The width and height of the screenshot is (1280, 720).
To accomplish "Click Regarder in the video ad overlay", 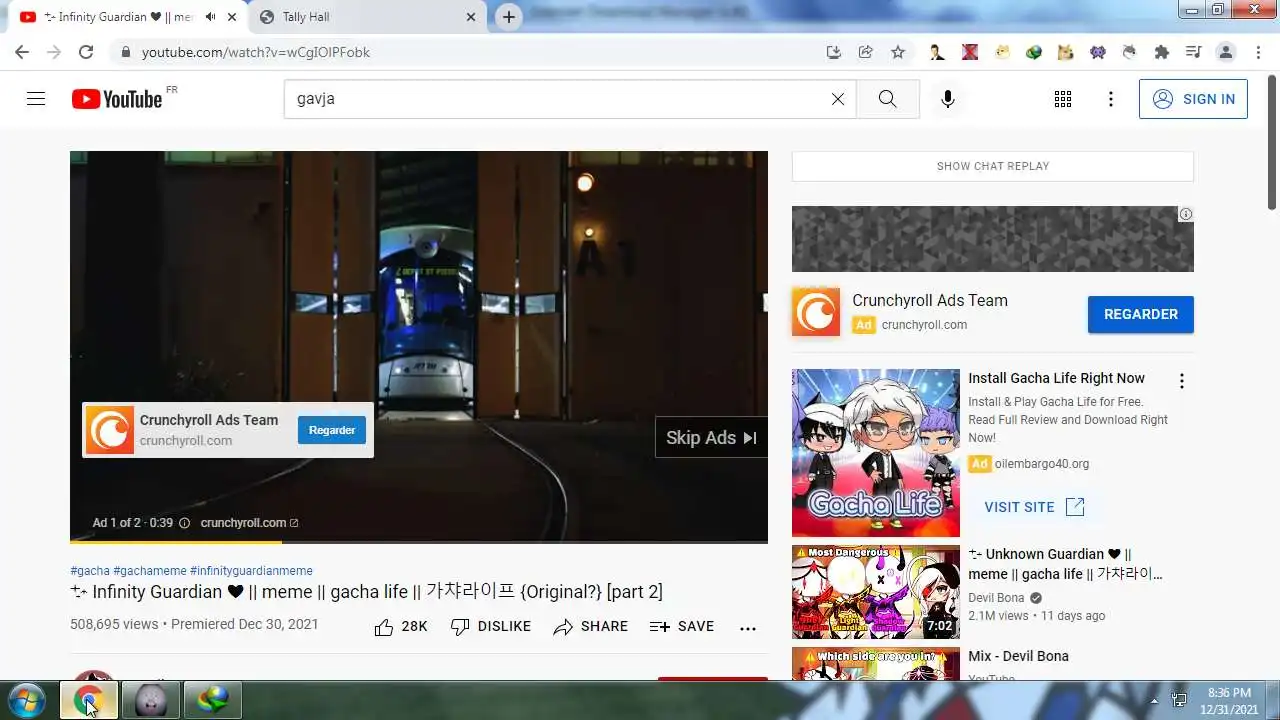I will (332, 430).
